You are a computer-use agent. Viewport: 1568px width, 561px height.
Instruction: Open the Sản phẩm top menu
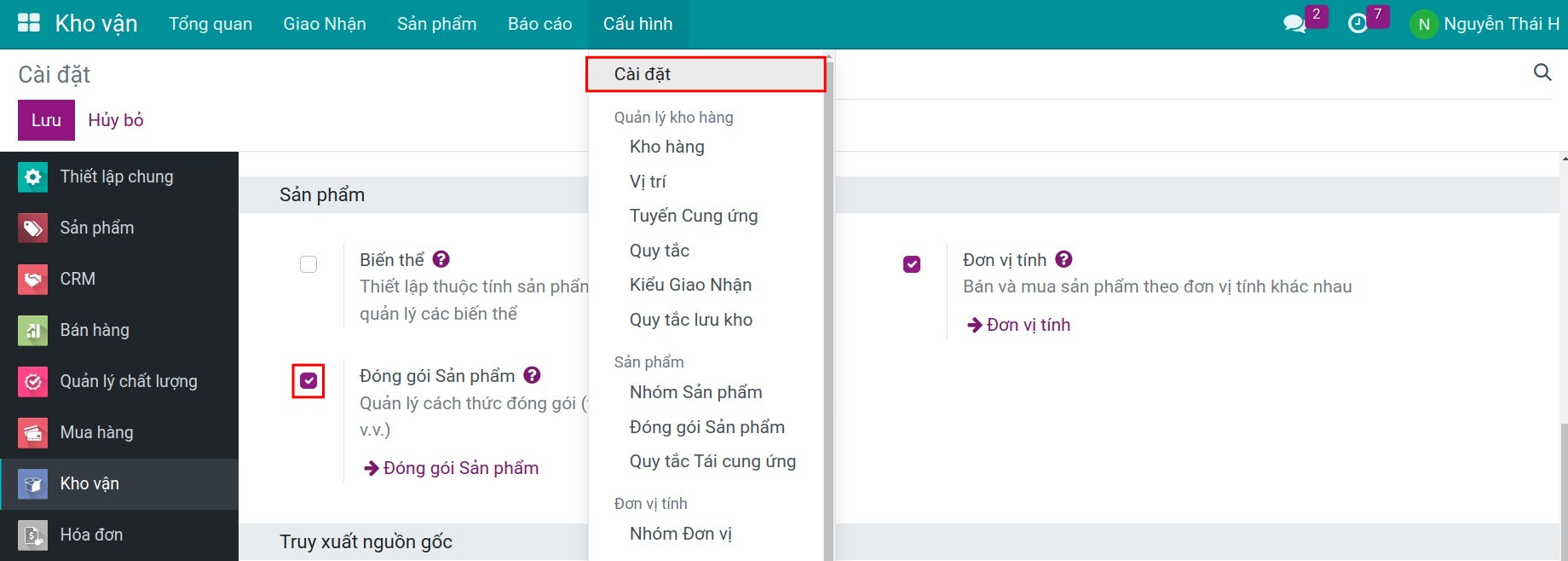[x=436, y=24]
